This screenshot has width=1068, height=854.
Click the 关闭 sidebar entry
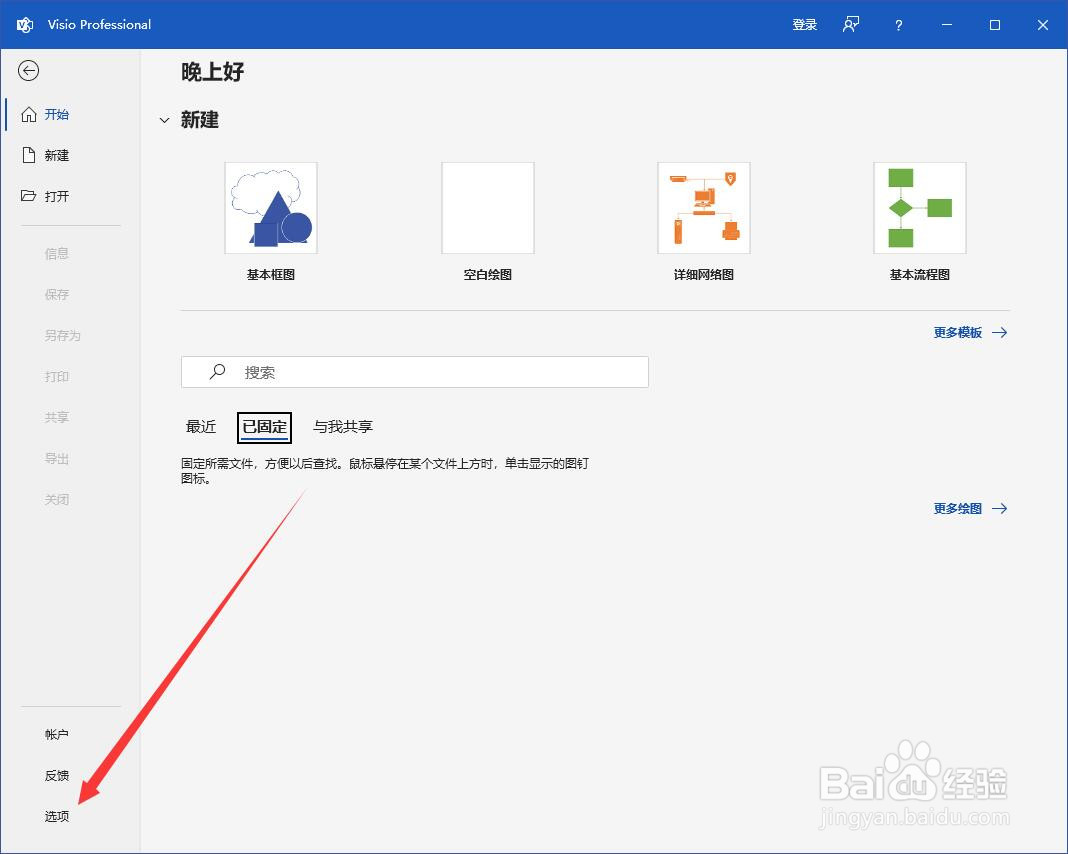click(x=57, y=499)
